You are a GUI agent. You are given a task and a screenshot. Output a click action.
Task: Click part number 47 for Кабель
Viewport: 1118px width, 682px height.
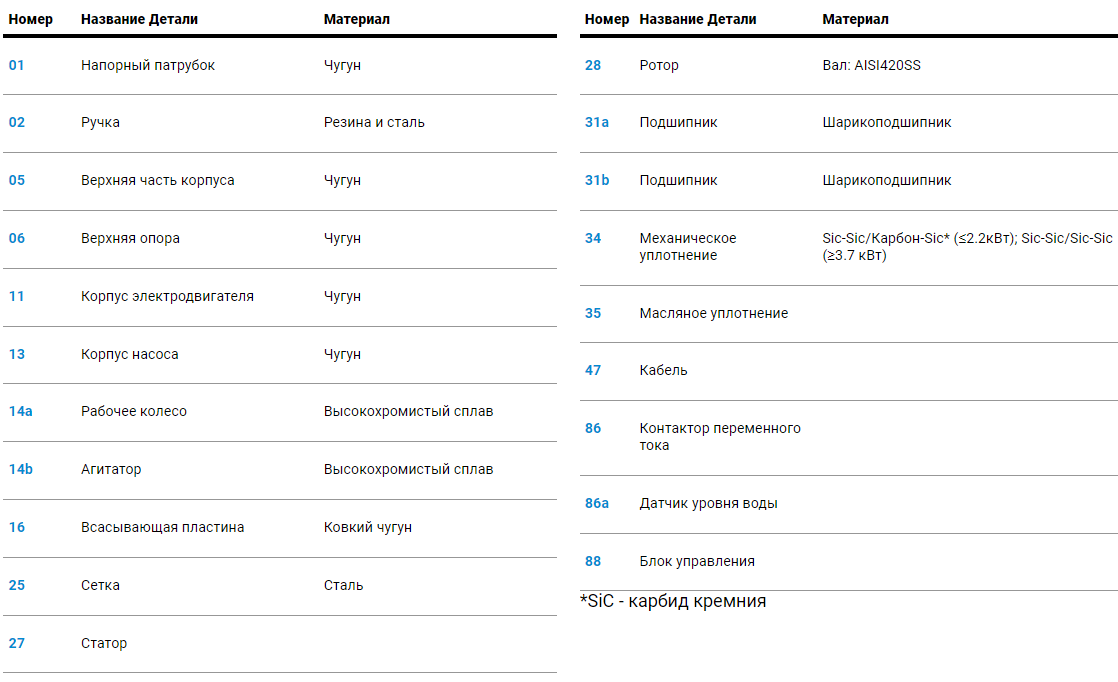[x=593, y=370]
